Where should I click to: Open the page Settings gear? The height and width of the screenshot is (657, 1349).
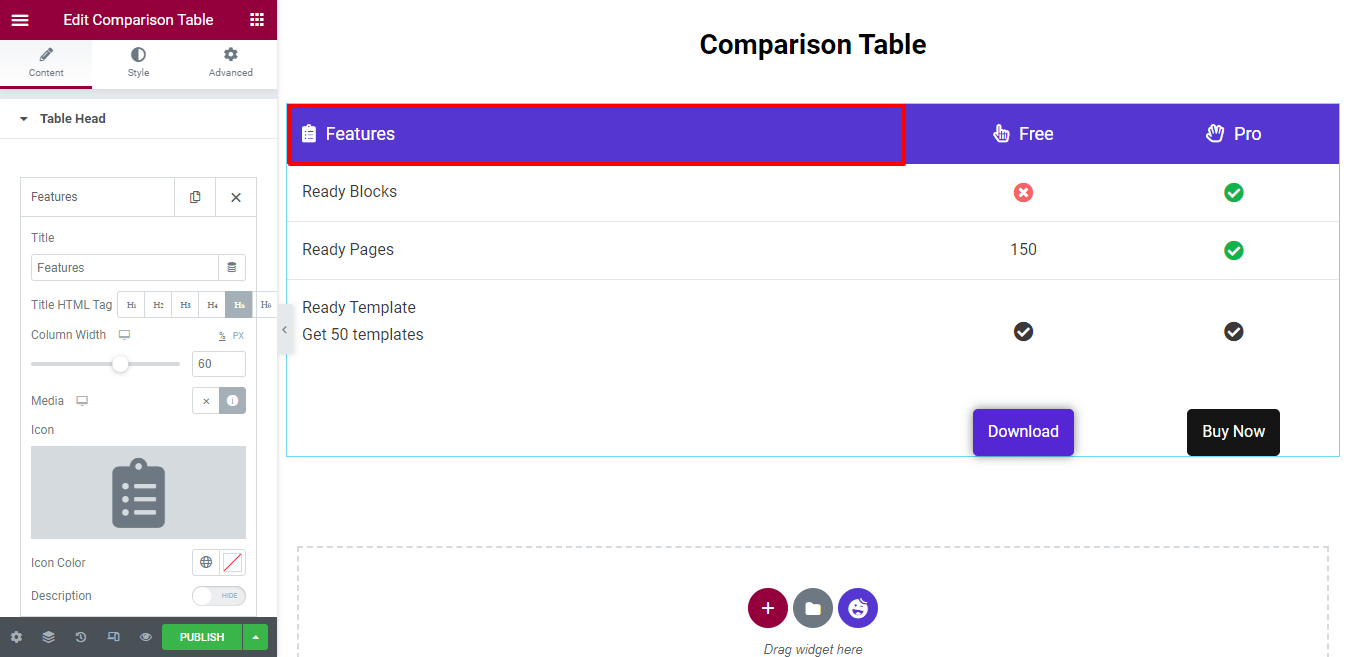coord(16,637)
